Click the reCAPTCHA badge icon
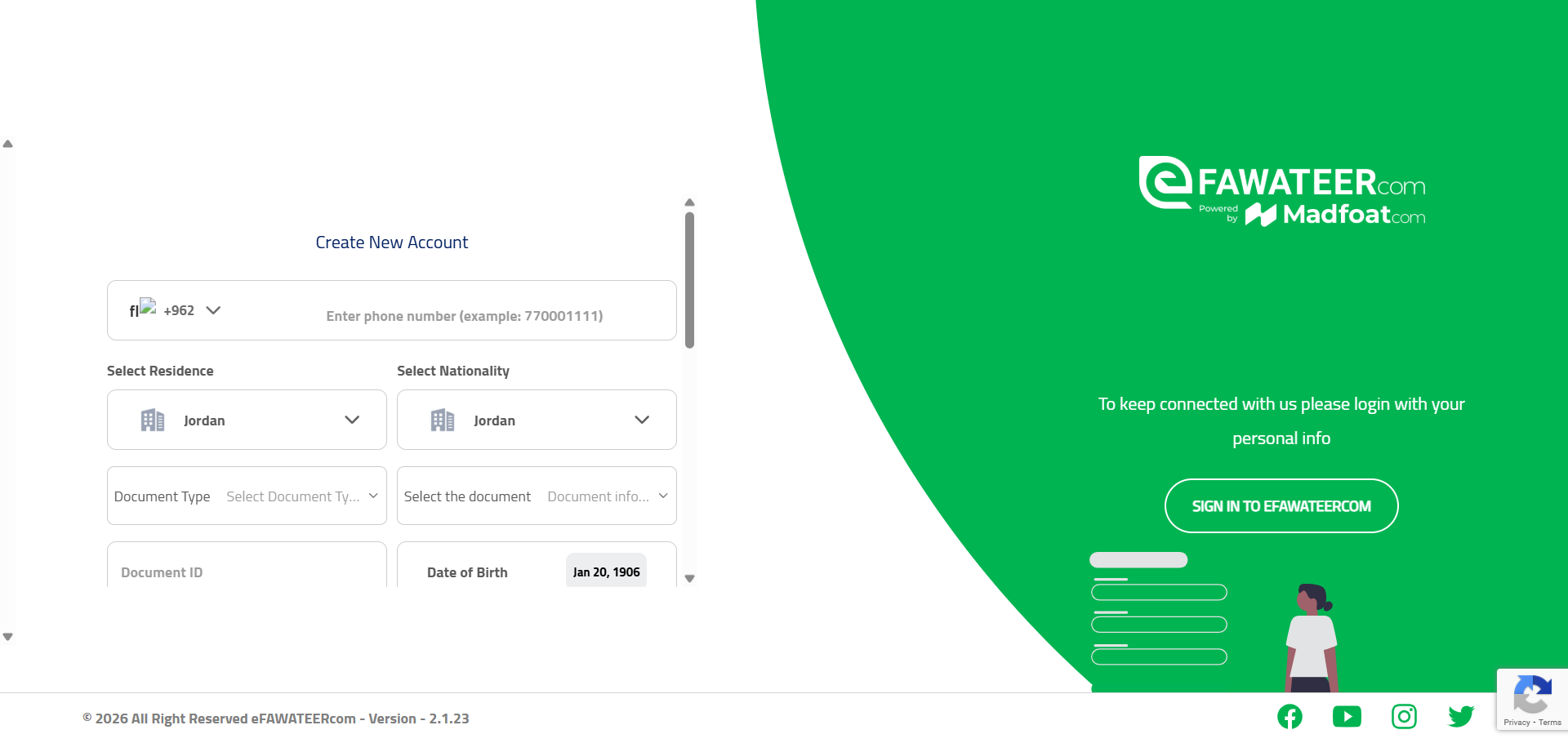Screen dimensions: 1568x743 pyautogui.click(x=1532, y=694)
